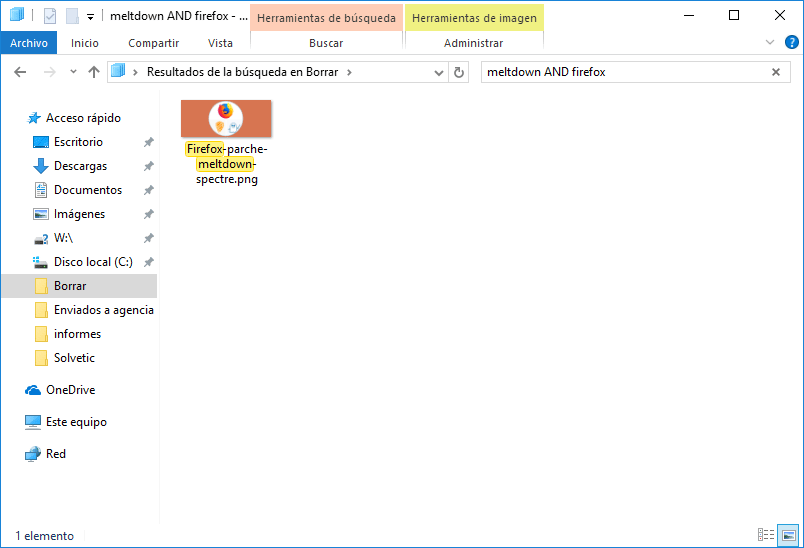Open the Customize Quick Access Toolbar dropdown
This screenshot has height=548, width=804.
click(x=90, y=17)
